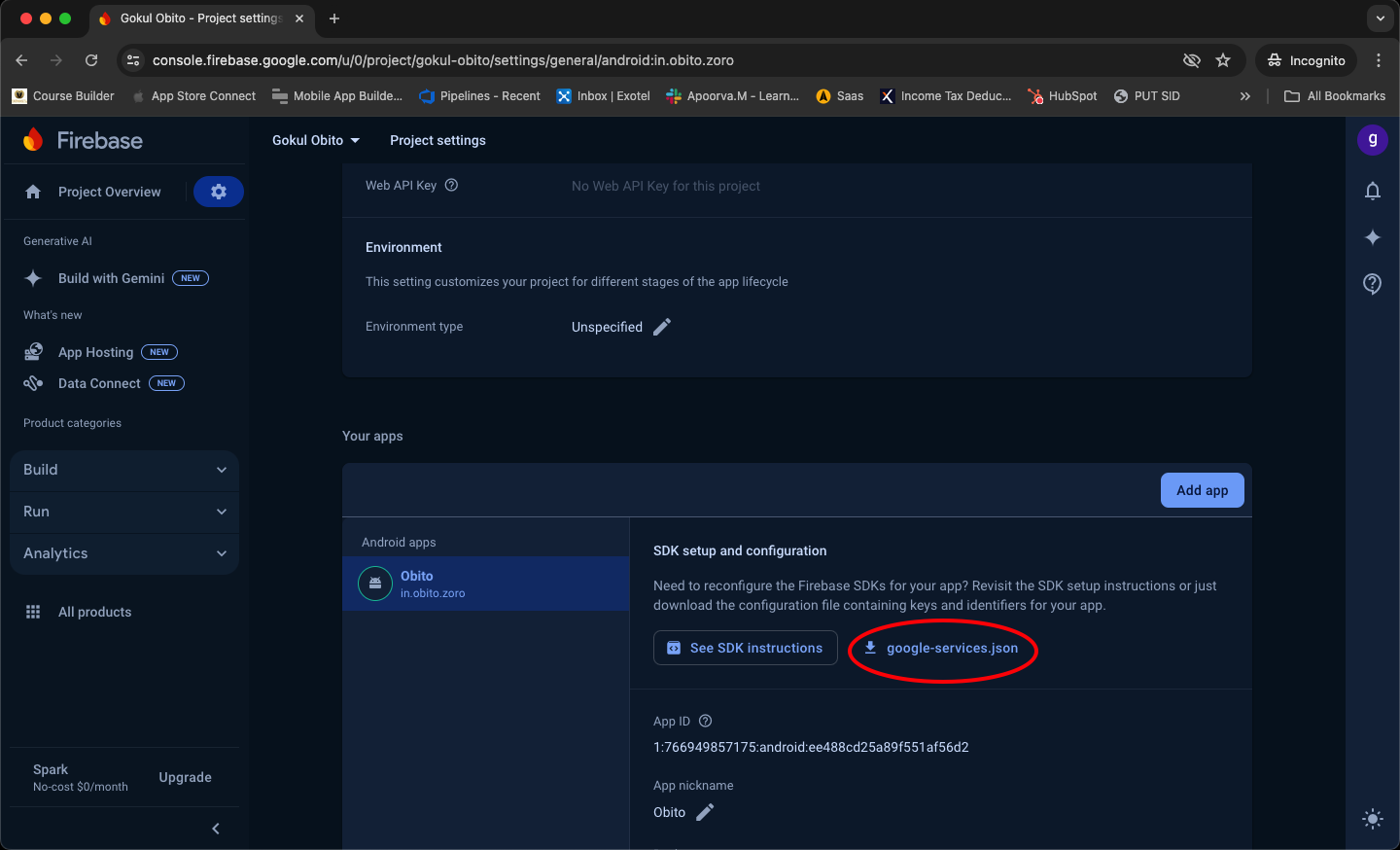Click the browser back arrow
1400x850 pixels.
[x=21, y=60]
